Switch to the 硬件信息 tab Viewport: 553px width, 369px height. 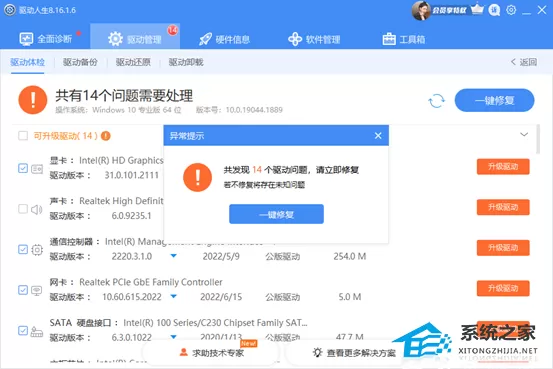224,39
